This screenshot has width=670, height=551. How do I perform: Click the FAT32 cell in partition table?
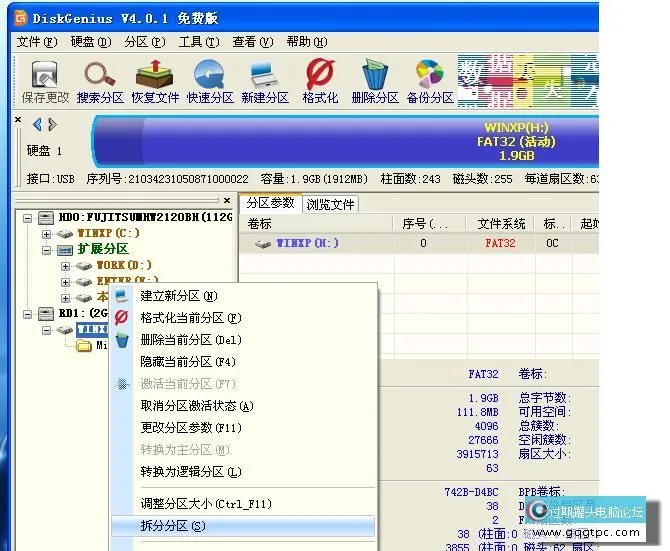tap(500, 243)
